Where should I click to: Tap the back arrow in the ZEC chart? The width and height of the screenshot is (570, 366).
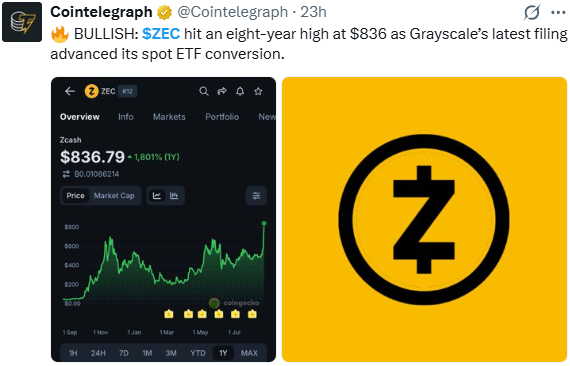70,91
